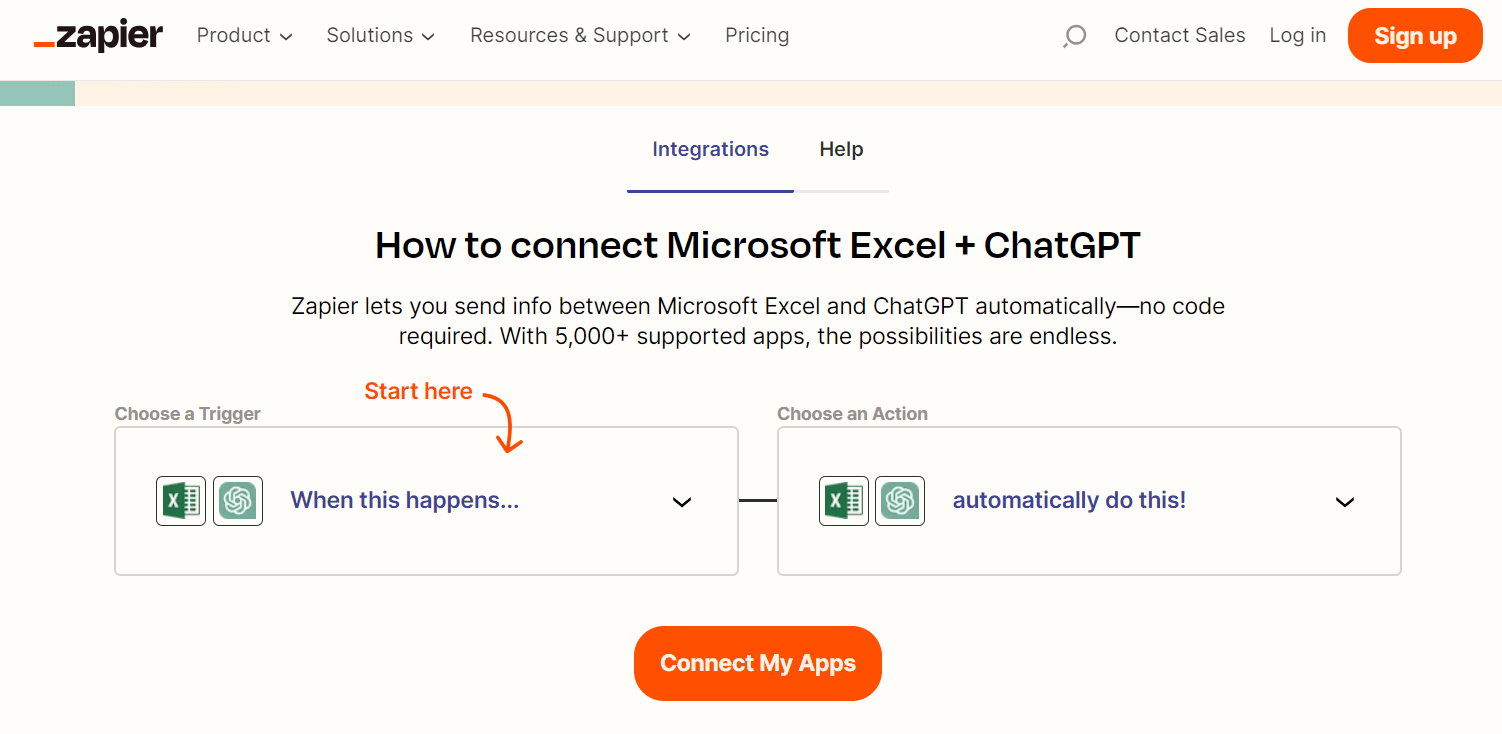Expand the Solutions menu
This screenshot has height=734, width=1502.
click(379, 35)
